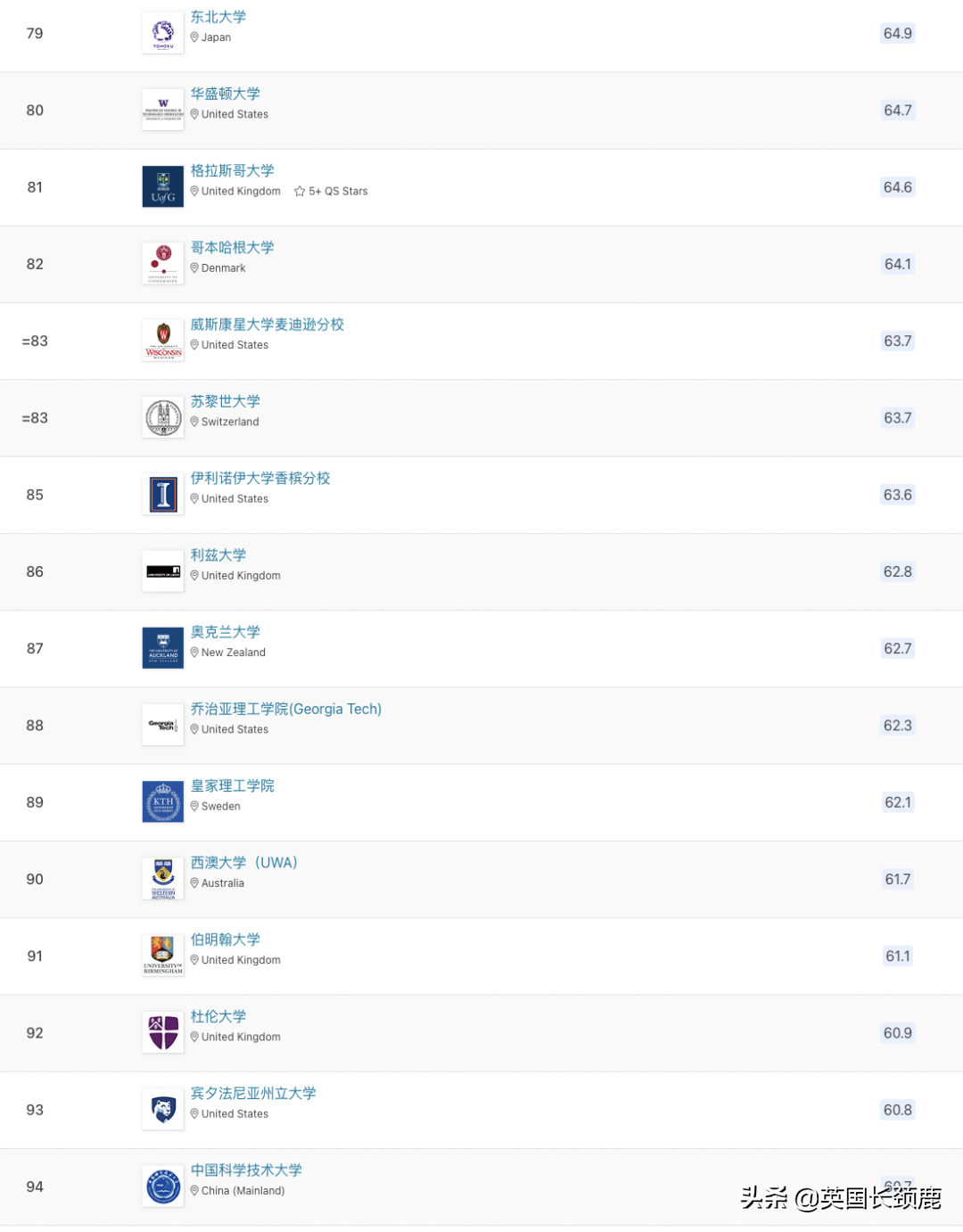
Task: Click the Wisconsin-Madison crest logo
Action: (163, 341)
